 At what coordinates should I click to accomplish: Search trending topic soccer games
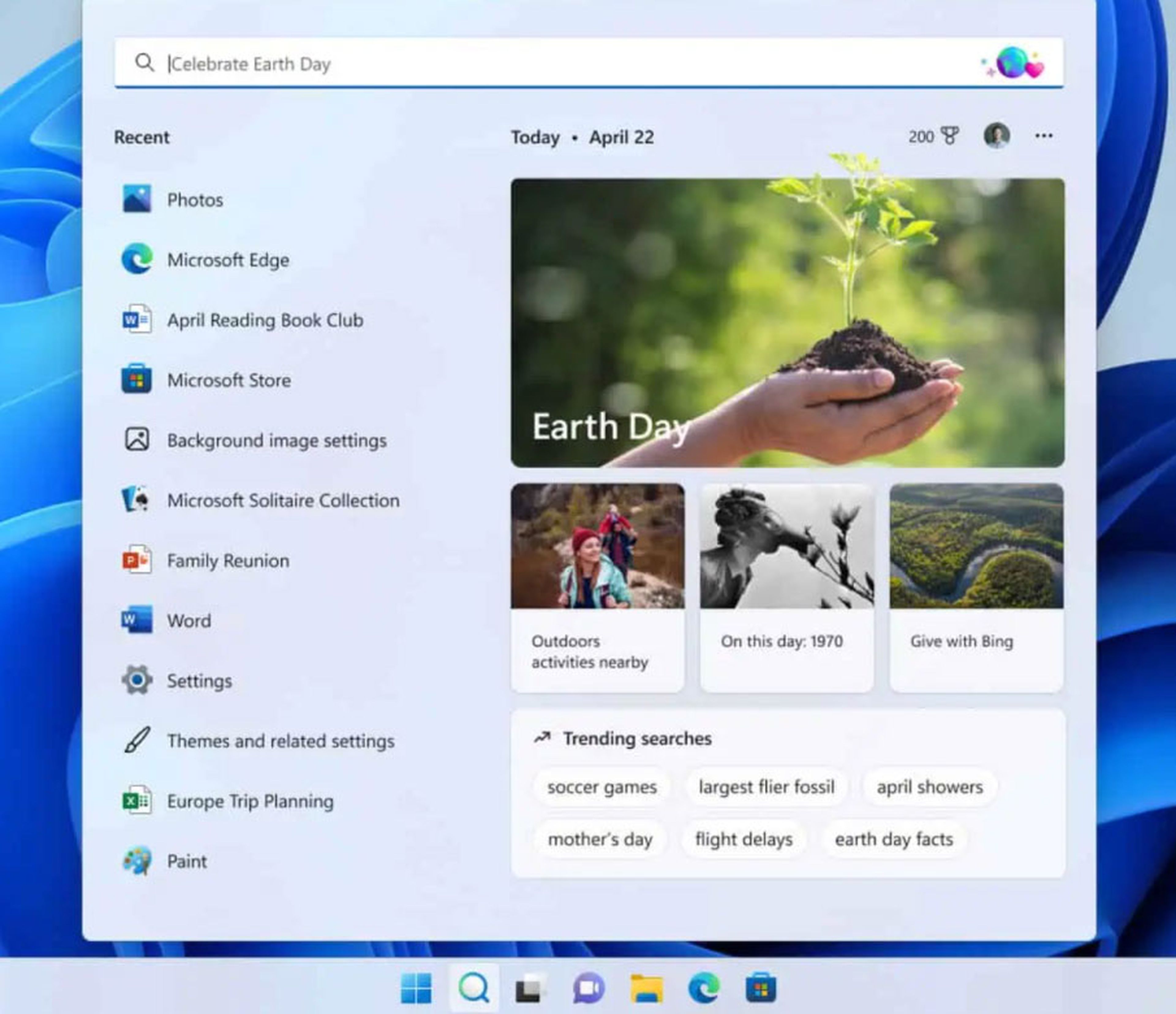[601, 787]
